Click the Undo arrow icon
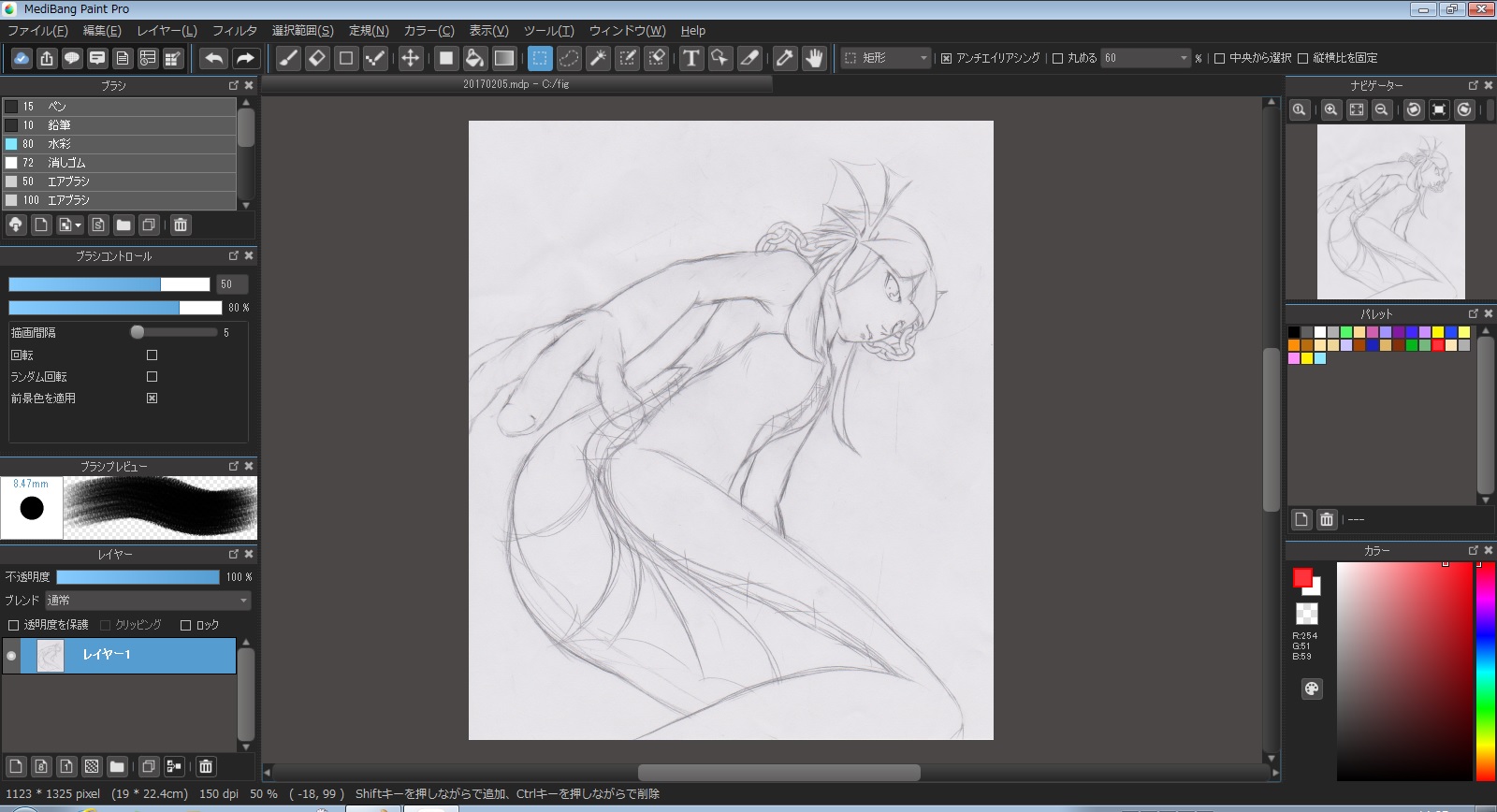The image size is (1497, 812). click(x=214, y=58)
